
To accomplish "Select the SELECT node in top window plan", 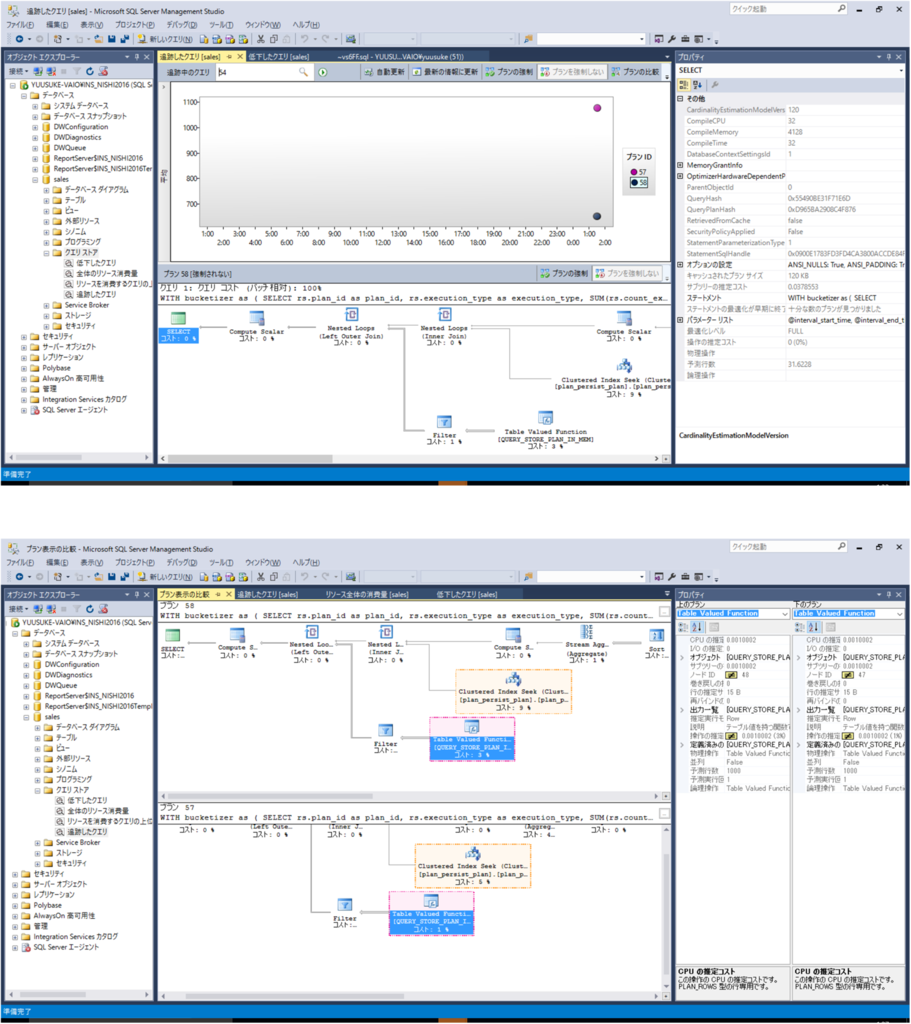I will tap(178, 327).
